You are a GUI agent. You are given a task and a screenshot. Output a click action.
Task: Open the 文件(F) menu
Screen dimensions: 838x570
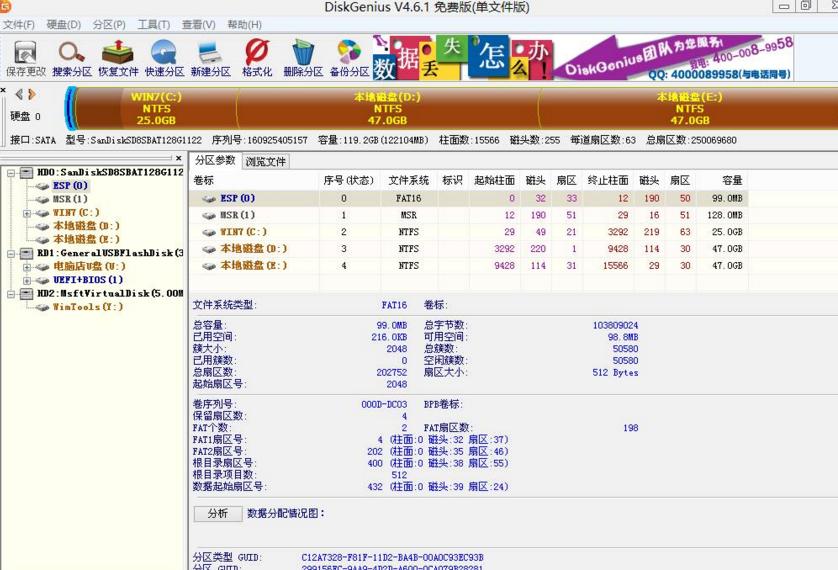[19, 25]
